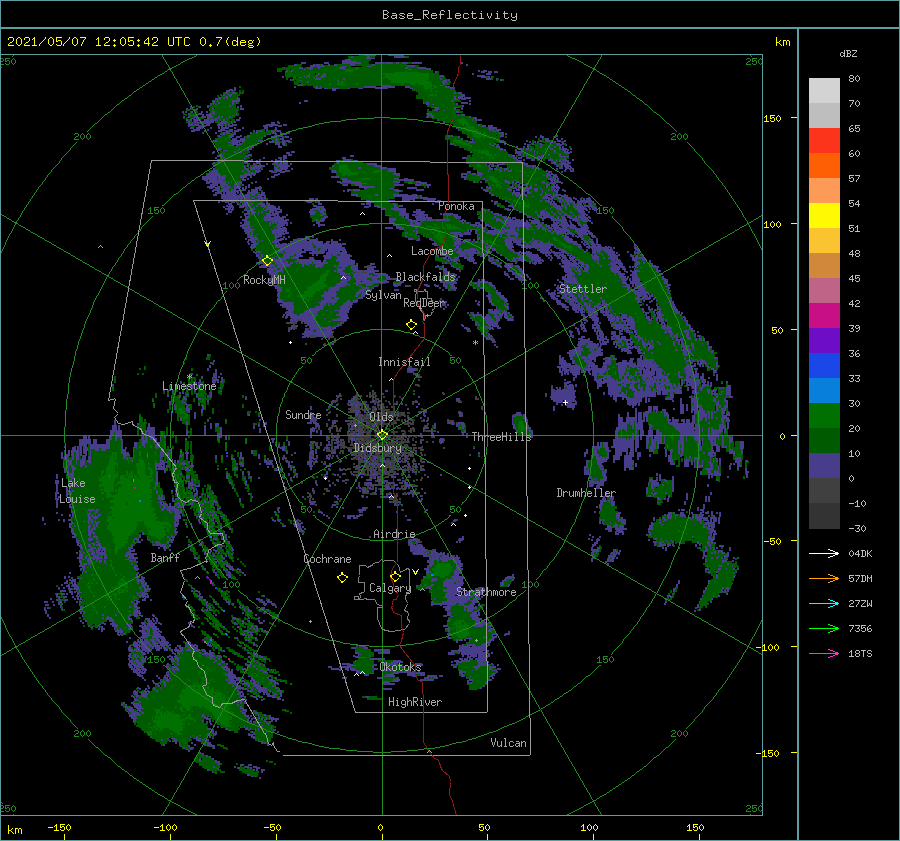Click the Ponoka city label
This screenshot has height=841, width=900.
tap(456, 206)
